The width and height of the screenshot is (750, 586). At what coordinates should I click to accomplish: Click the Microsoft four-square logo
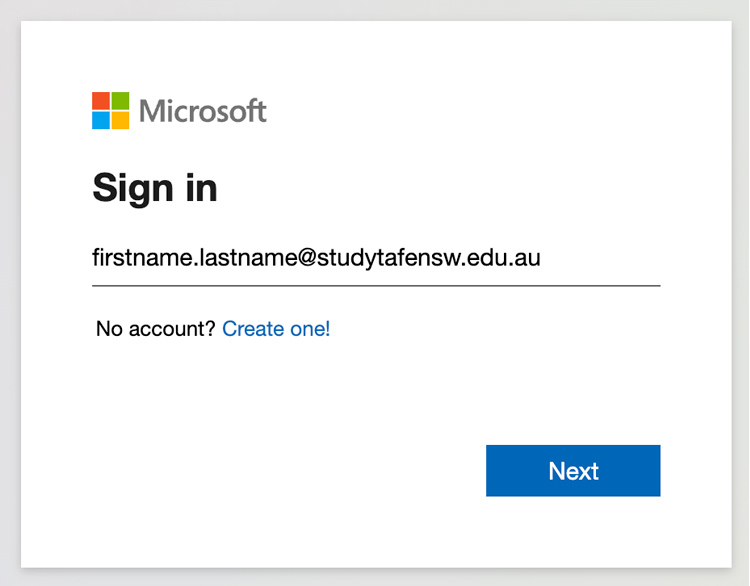pyautogui.click(x=110, y=111)
